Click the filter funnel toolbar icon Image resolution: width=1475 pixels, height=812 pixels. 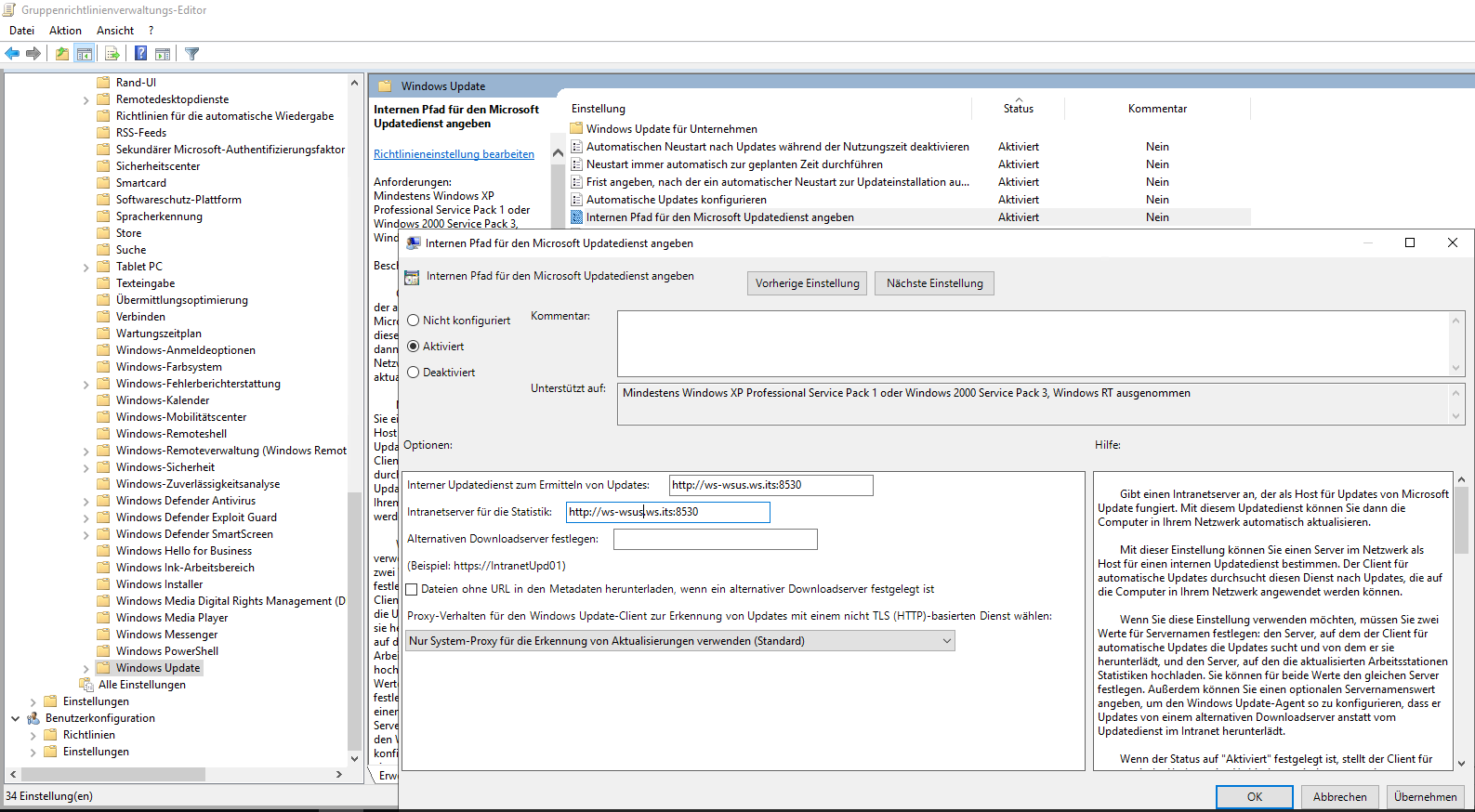click(192, 54)
